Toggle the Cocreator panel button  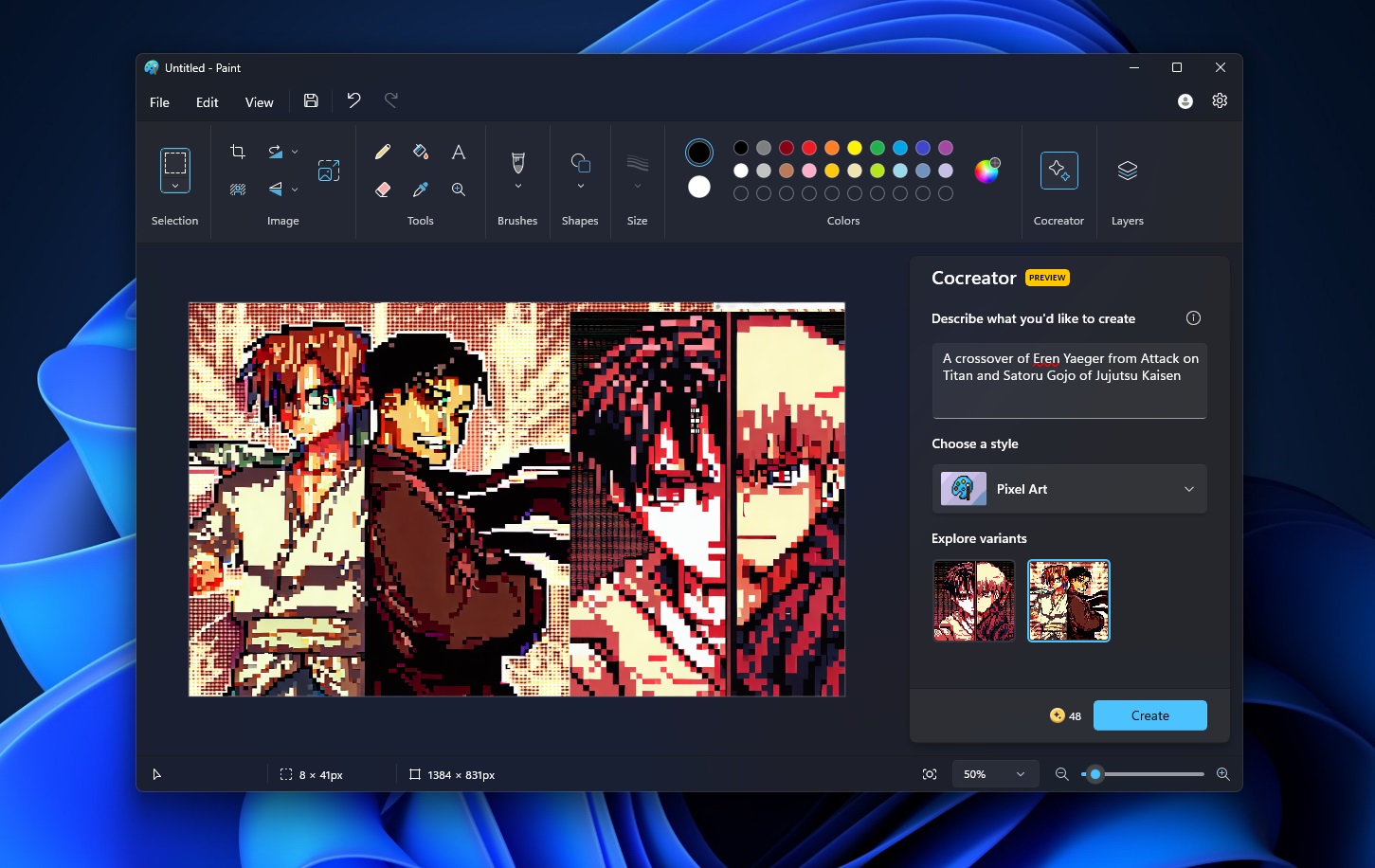pyautogui.click(x=1058, y=172)
